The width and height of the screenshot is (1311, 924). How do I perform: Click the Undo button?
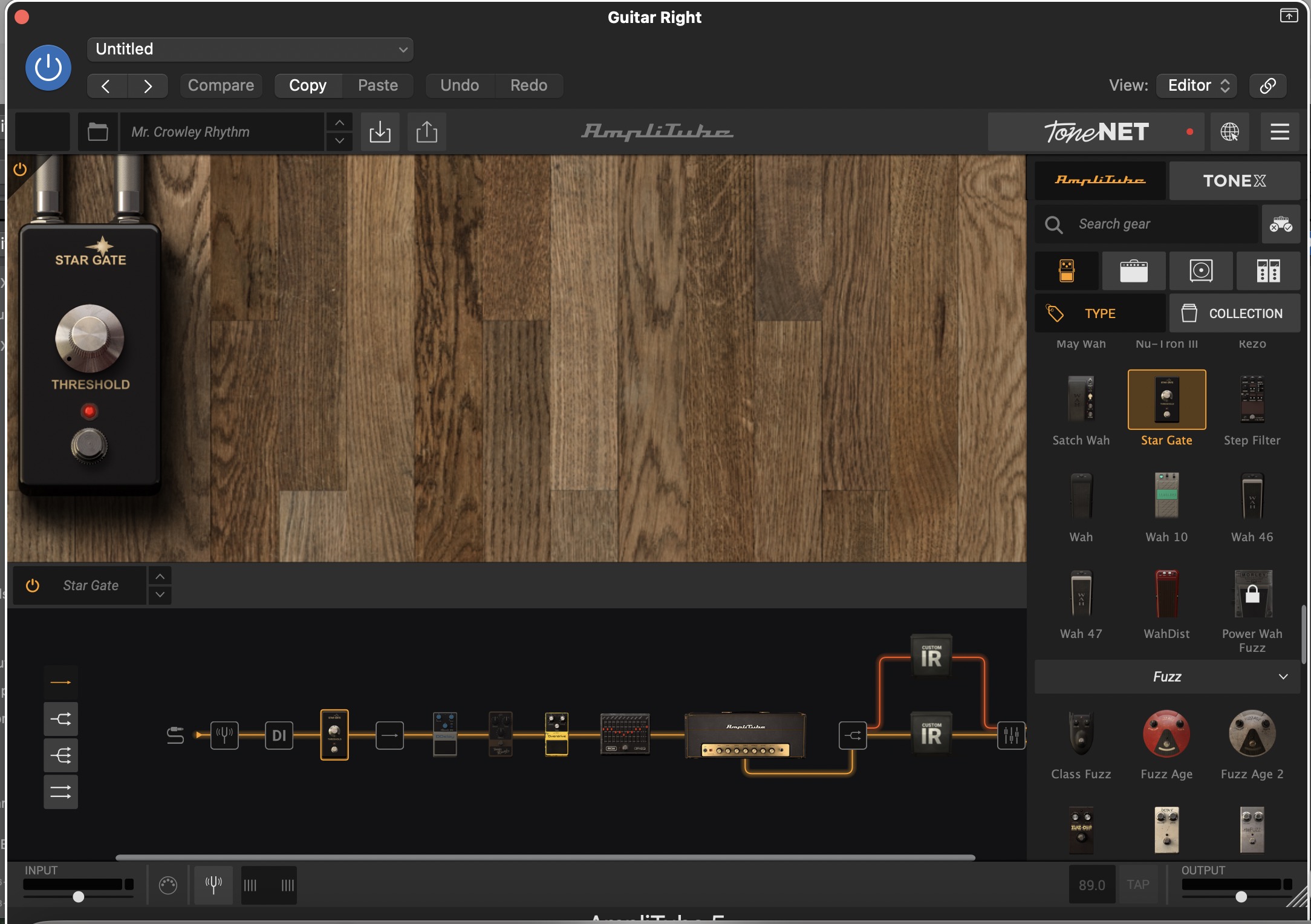460,86
